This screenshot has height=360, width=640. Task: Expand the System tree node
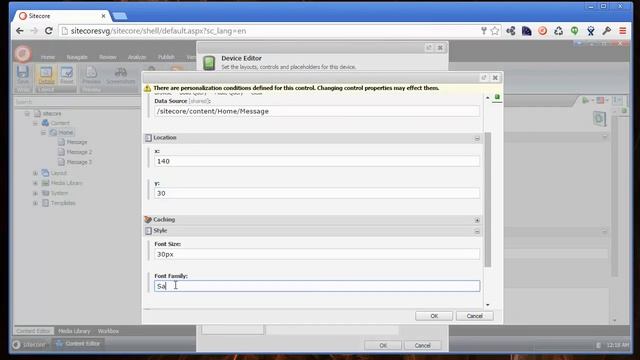(x=35, y=193)
